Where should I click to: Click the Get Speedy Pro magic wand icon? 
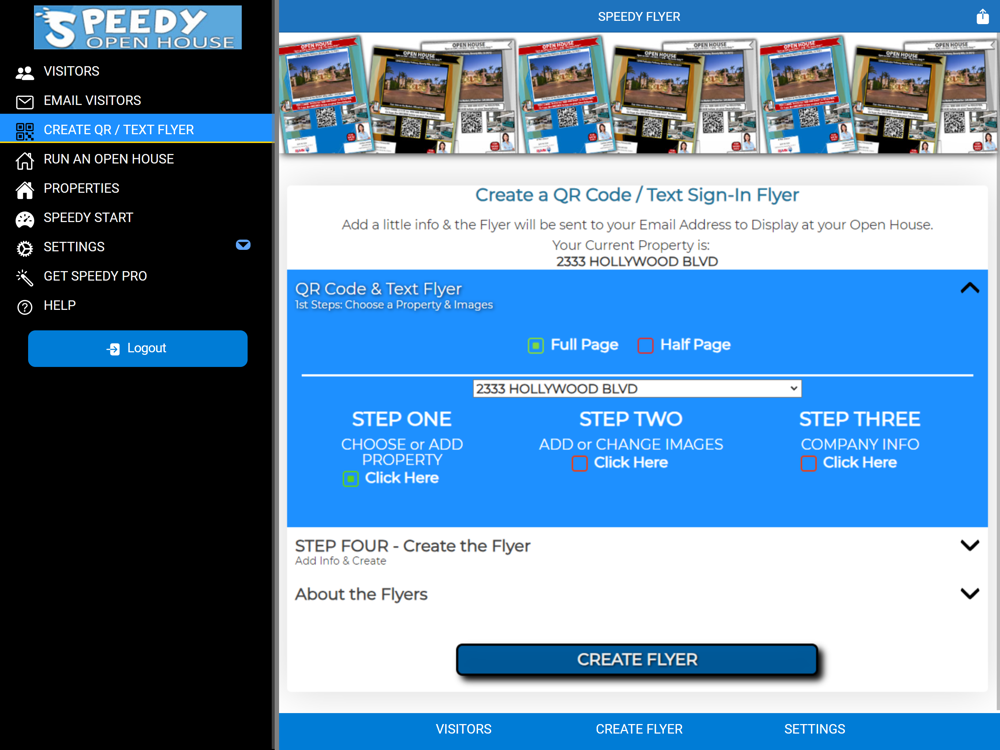tap(25, 277)
